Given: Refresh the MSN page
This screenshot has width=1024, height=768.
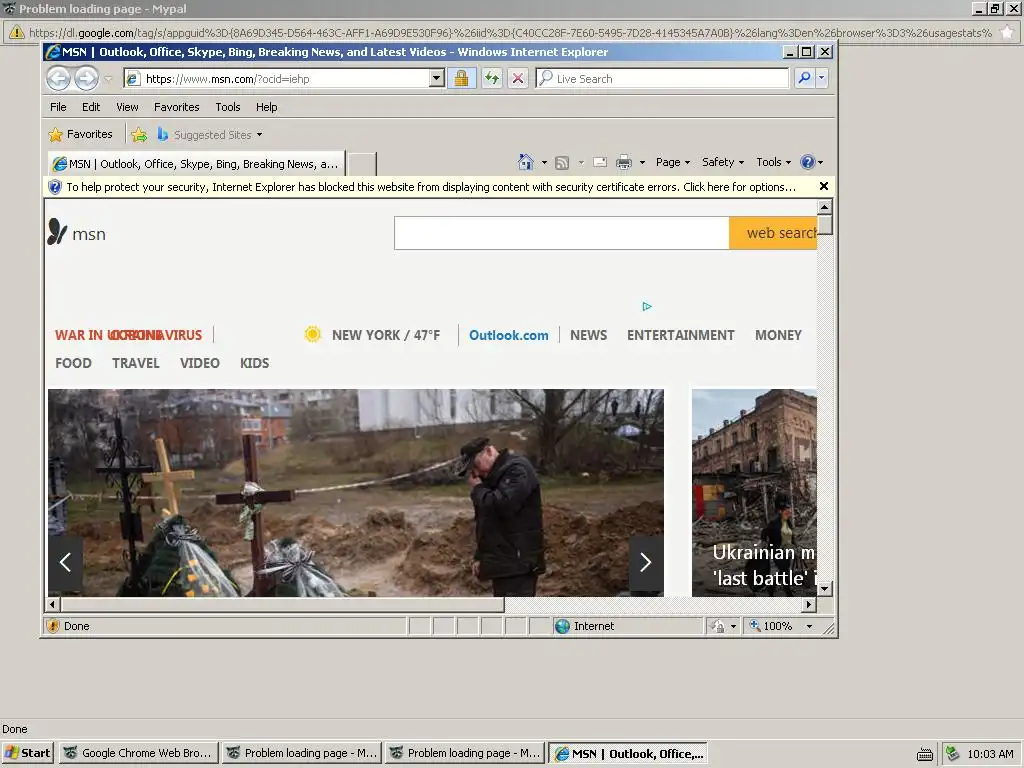Looking at the screenshot, I should tap(492, 78).
